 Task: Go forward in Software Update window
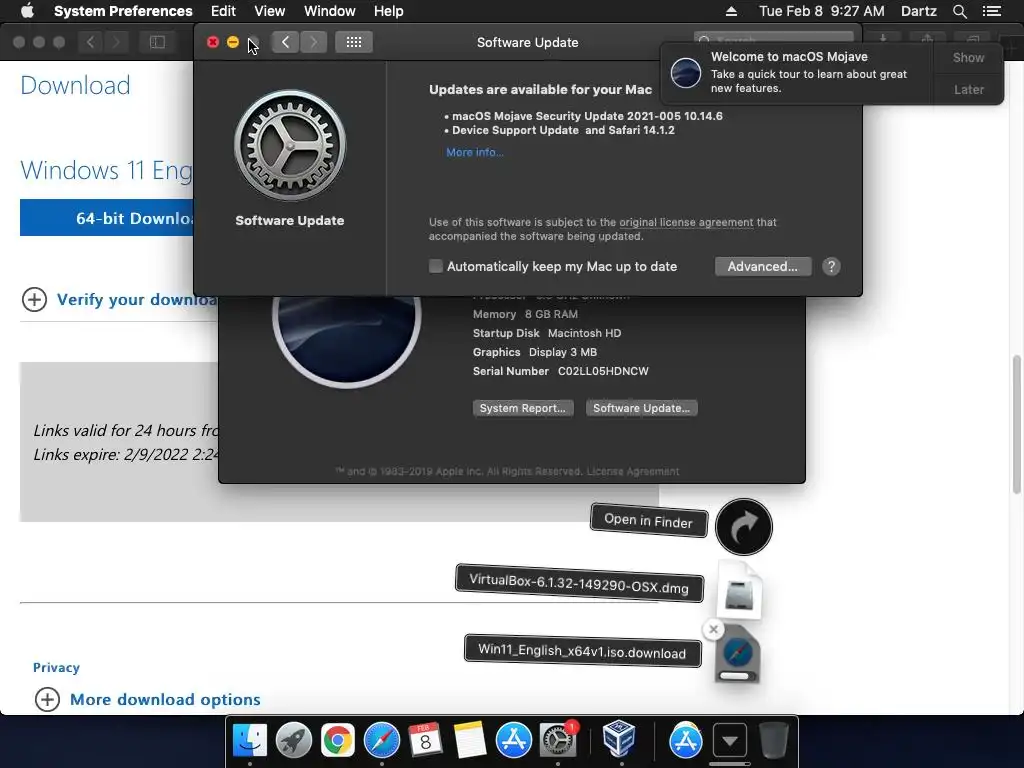pos(313,42)
